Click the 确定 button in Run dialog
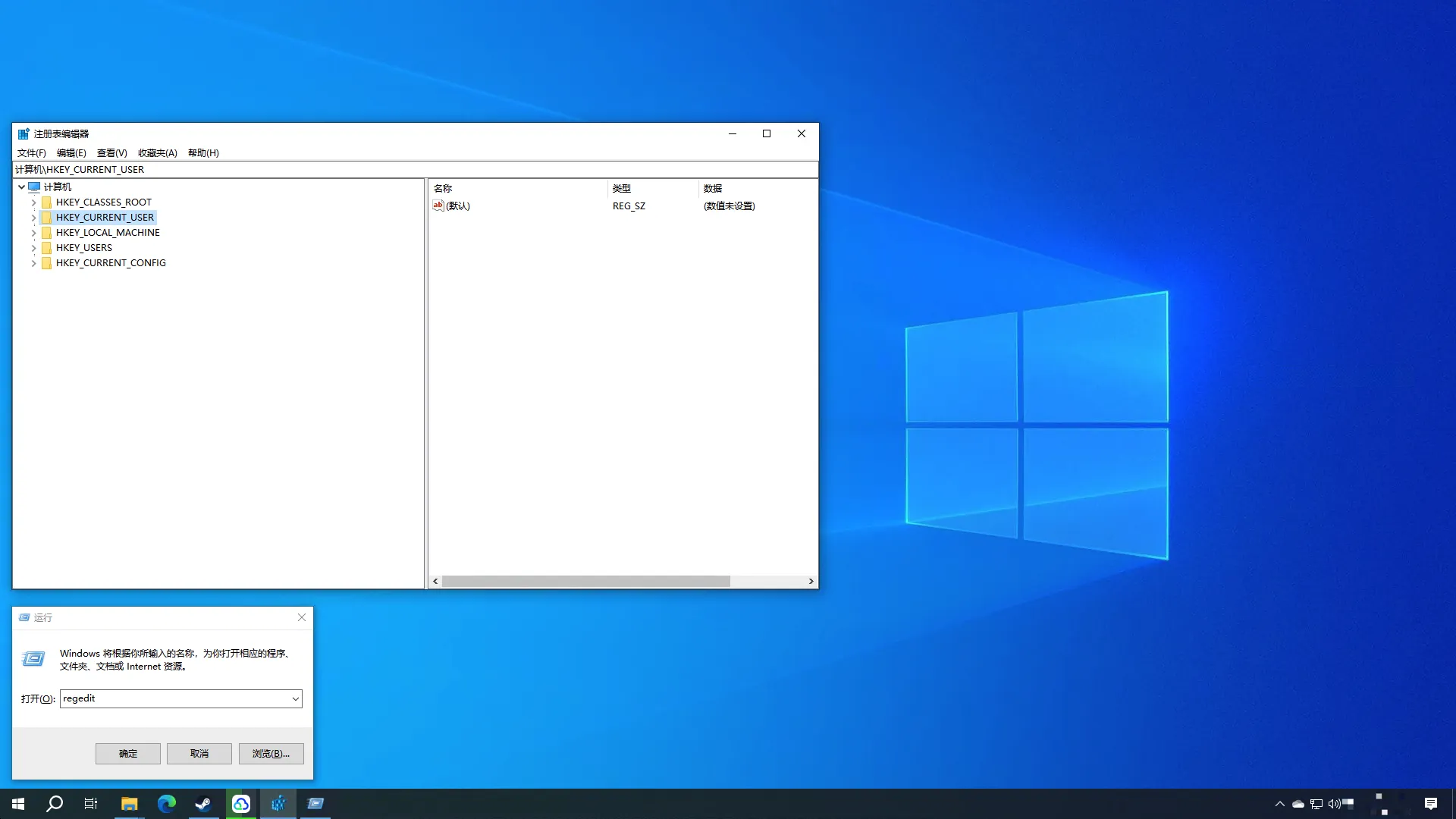This screenshot has height=819, width=1456. coord(128,754)
